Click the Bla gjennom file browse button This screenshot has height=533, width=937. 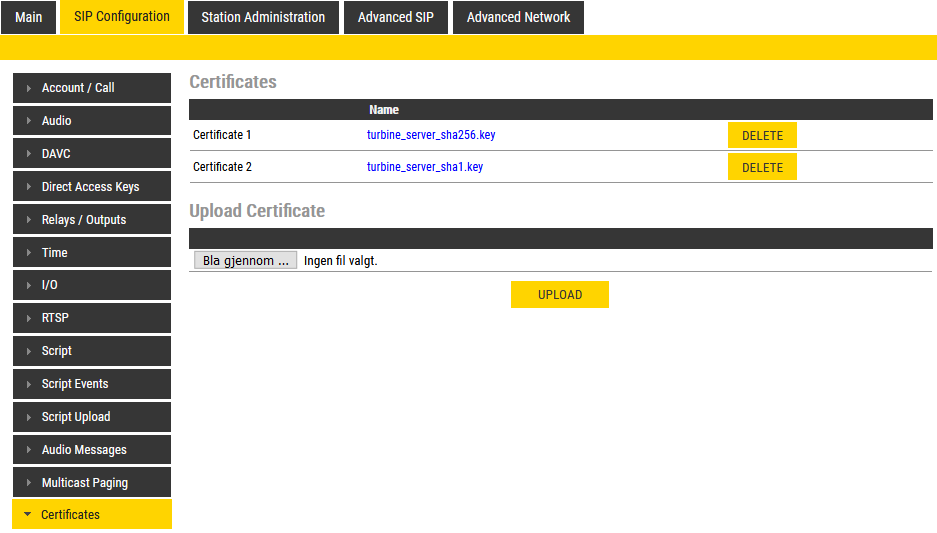point(245,261)
